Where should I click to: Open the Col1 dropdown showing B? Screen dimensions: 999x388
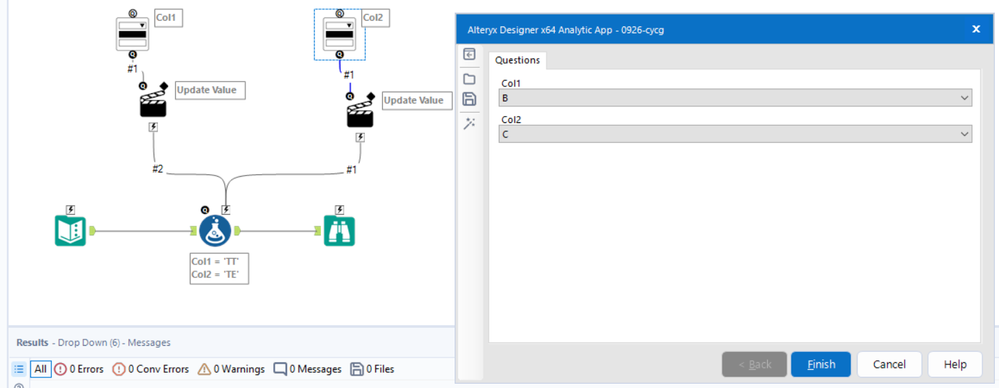[x=735, y=98]
